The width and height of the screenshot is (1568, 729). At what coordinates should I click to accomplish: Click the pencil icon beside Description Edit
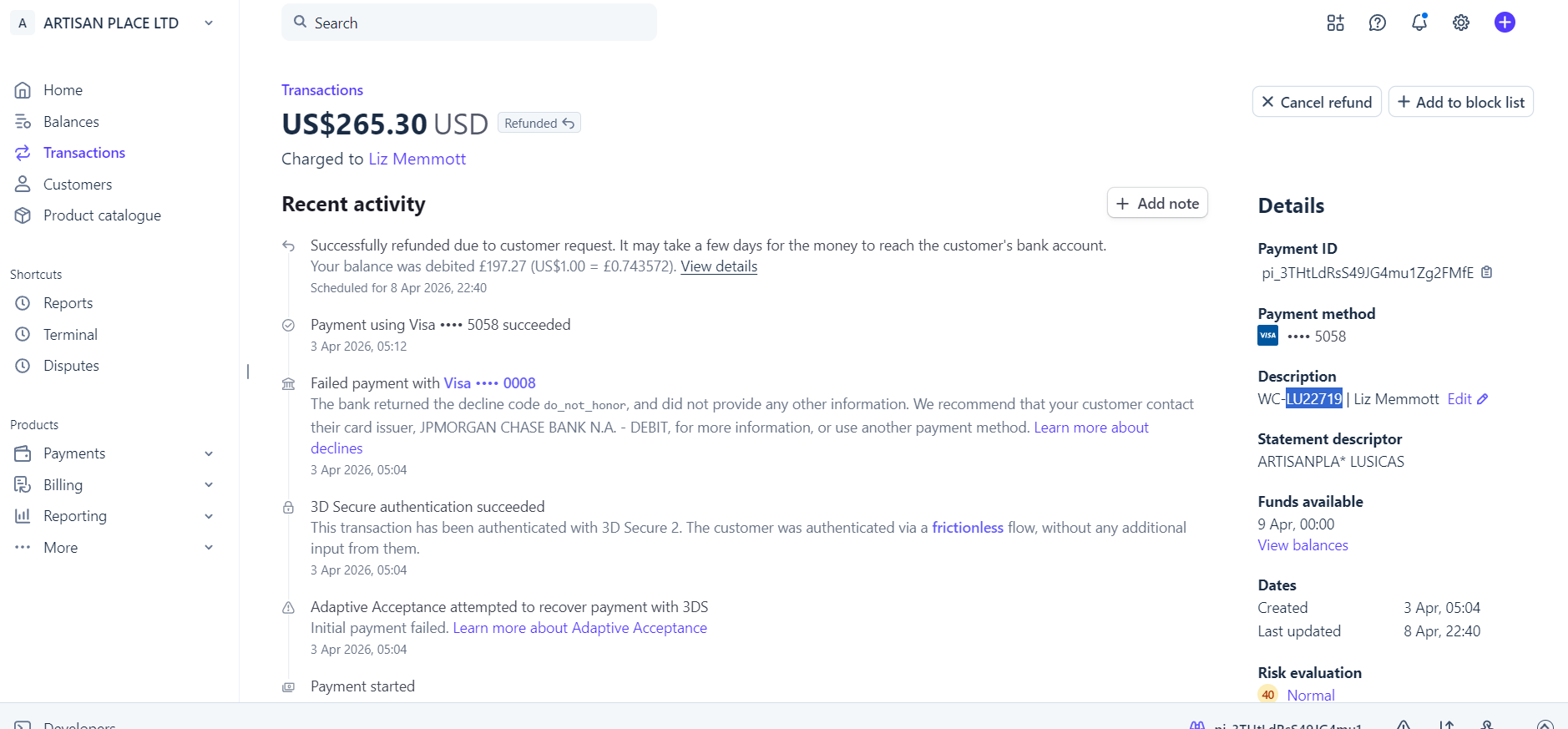pyautogui.click(x=1483, y=399)
